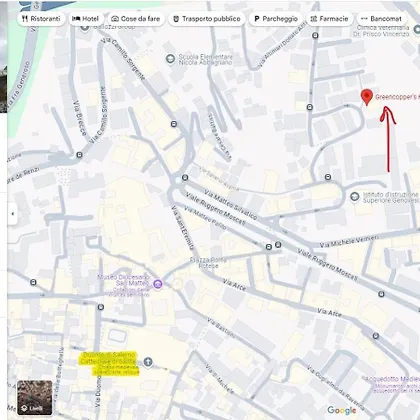Tap the Farmacie filter chip

[329, 19]
